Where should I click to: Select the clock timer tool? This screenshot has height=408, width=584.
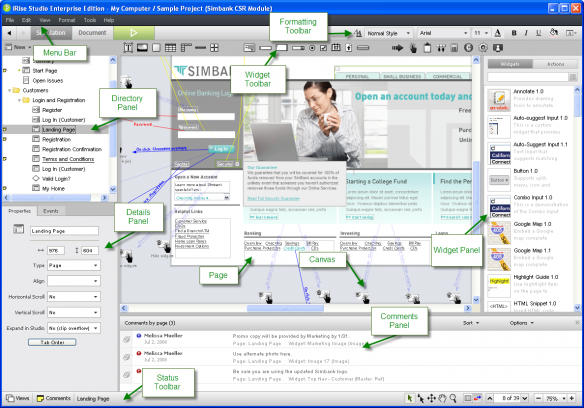[x=469, y=48]
